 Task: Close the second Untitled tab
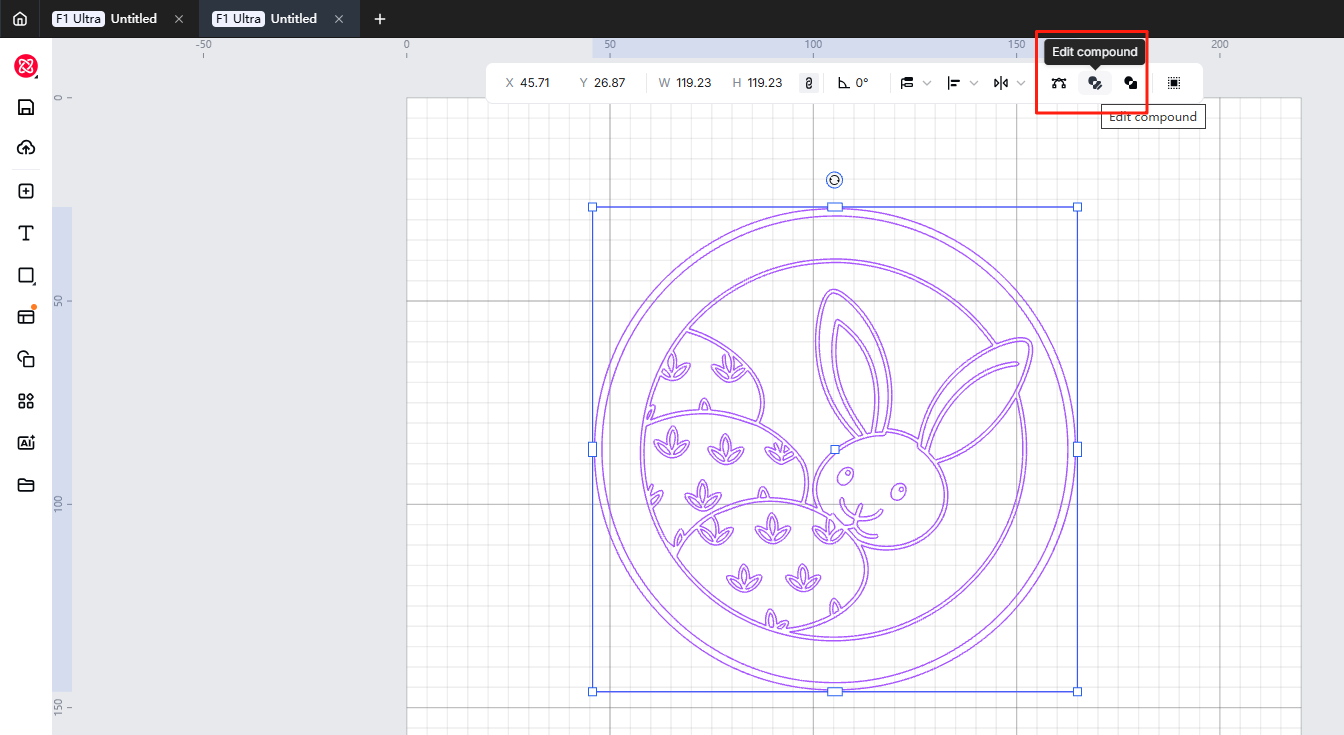(339, 19)
